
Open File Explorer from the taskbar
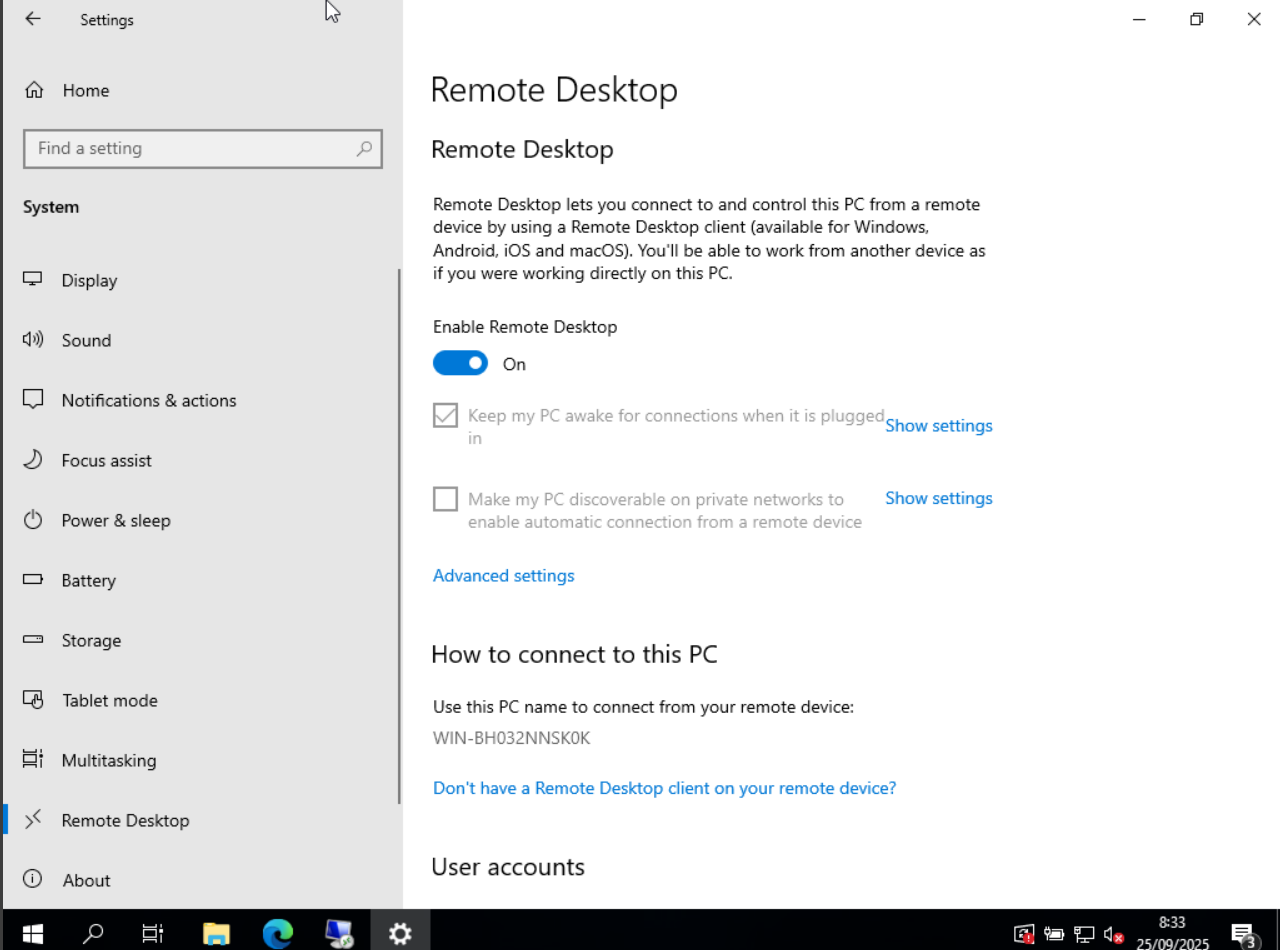tap(217, 933)
